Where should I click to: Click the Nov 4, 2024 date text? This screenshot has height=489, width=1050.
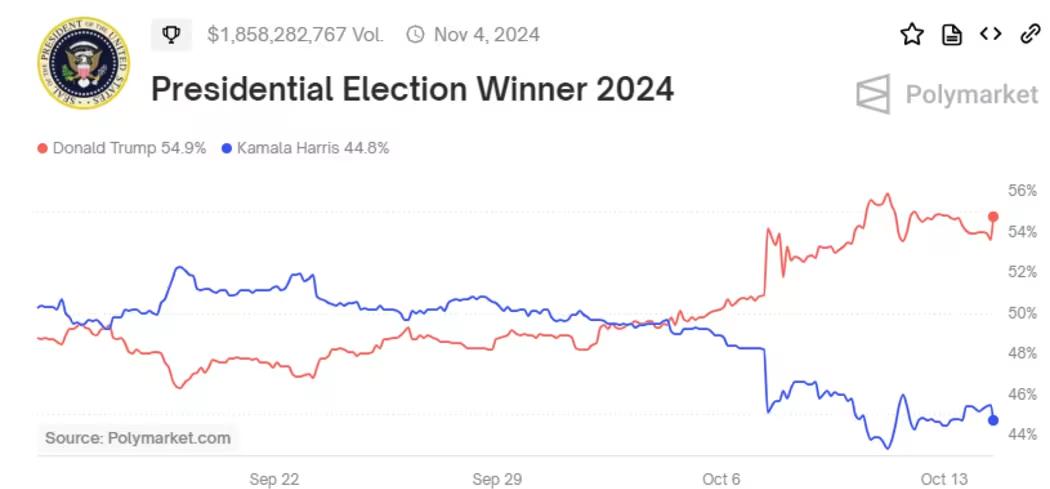[x=486, y=35]
